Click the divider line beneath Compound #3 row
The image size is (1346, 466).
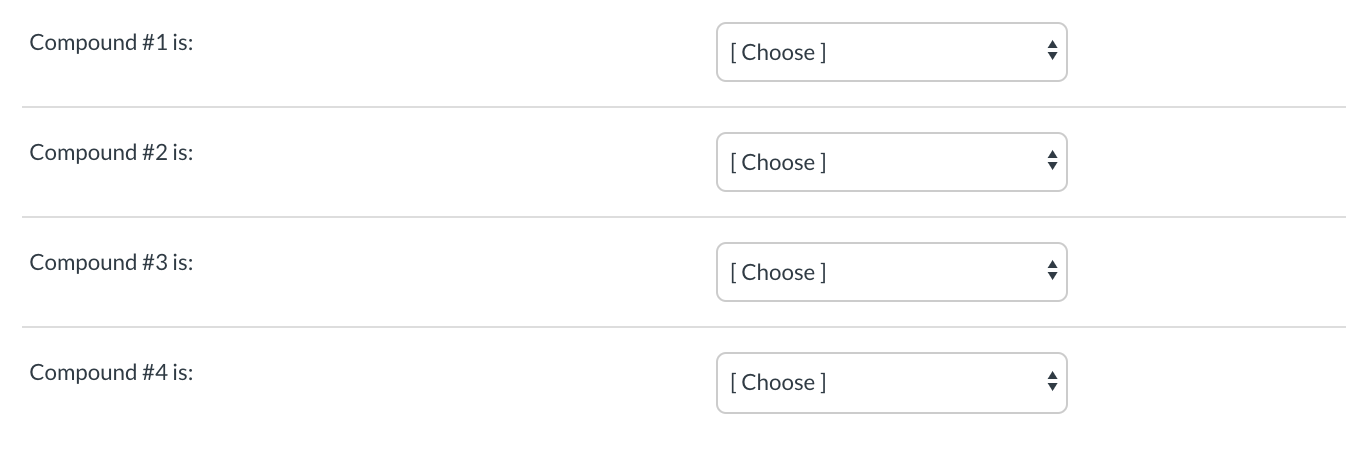pyautogui.click(x=684, y=327)
